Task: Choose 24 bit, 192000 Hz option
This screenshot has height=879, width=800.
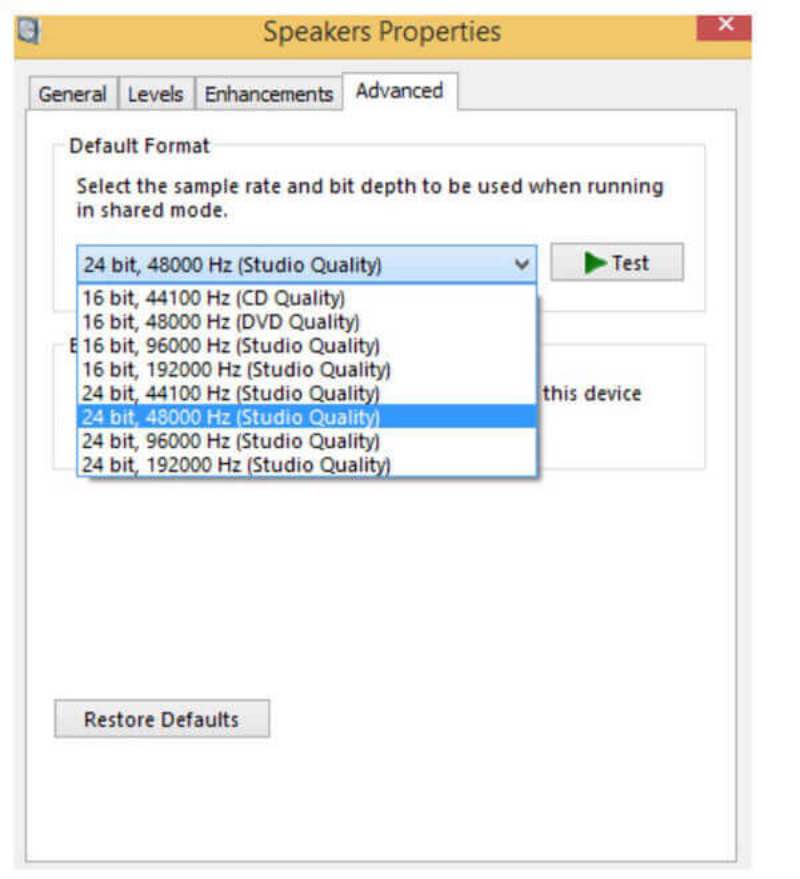Action: [235, 465]
